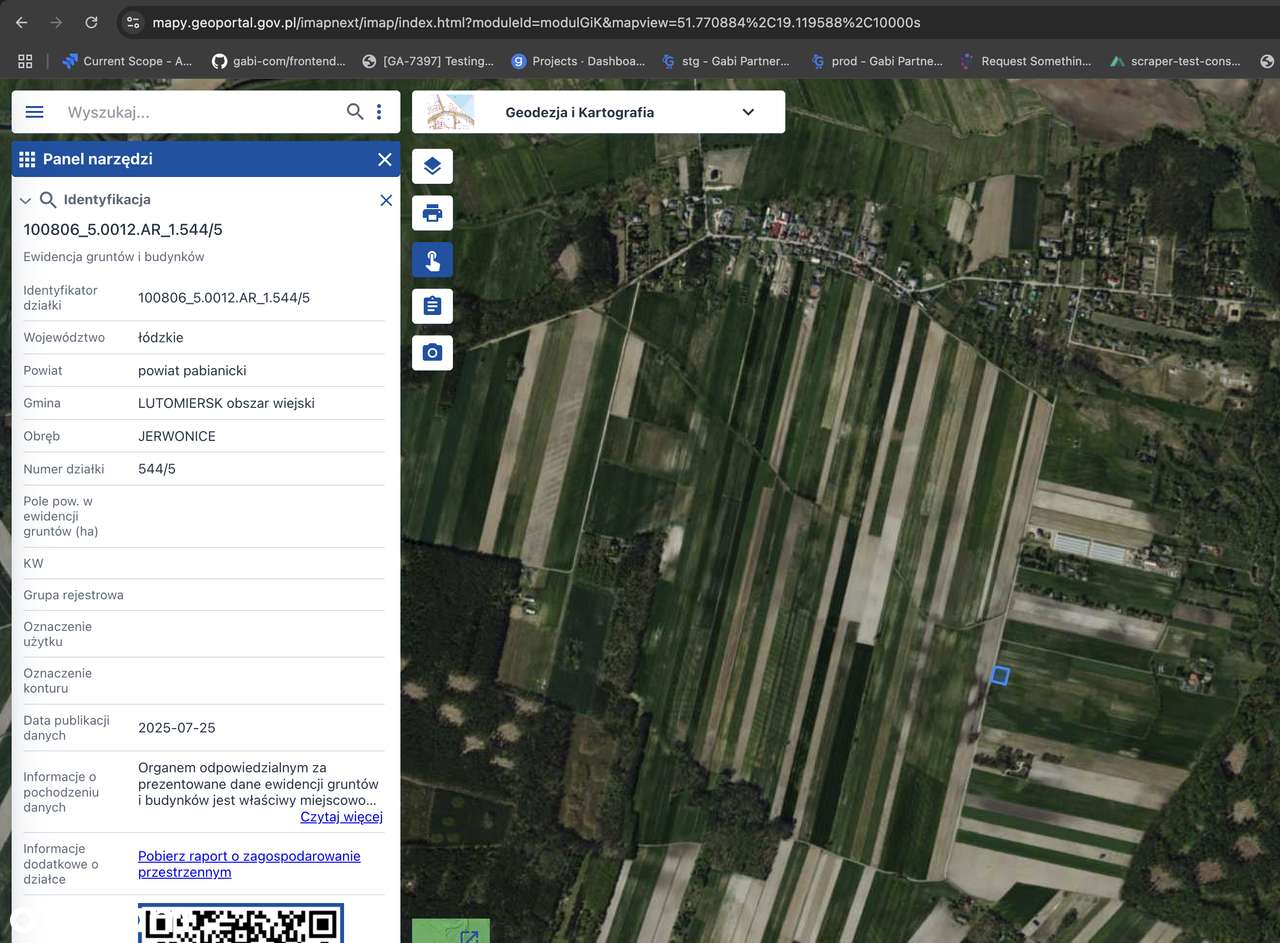
Task: Click the parcel QR code image
Action: (x=241, y=923)
